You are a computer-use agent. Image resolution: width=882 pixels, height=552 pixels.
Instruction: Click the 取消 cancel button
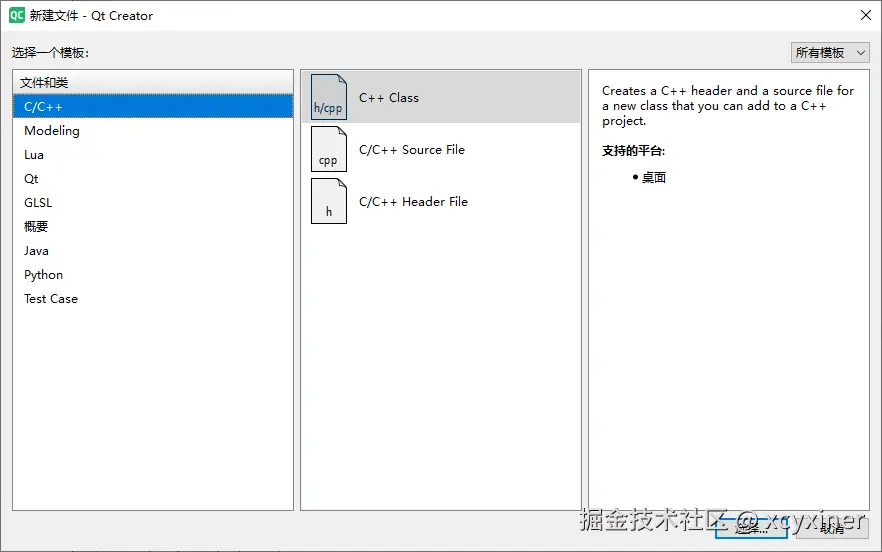click(832, 528)
